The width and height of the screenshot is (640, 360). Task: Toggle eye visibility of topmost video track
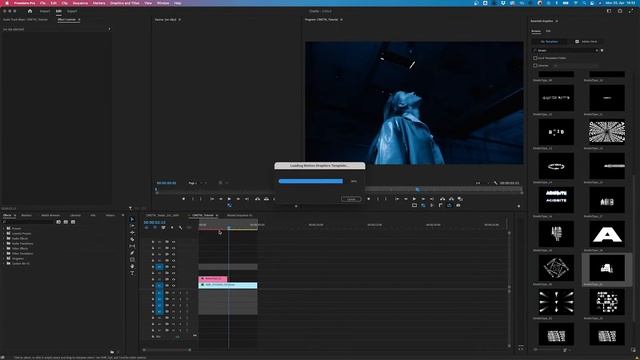[173, 242]
